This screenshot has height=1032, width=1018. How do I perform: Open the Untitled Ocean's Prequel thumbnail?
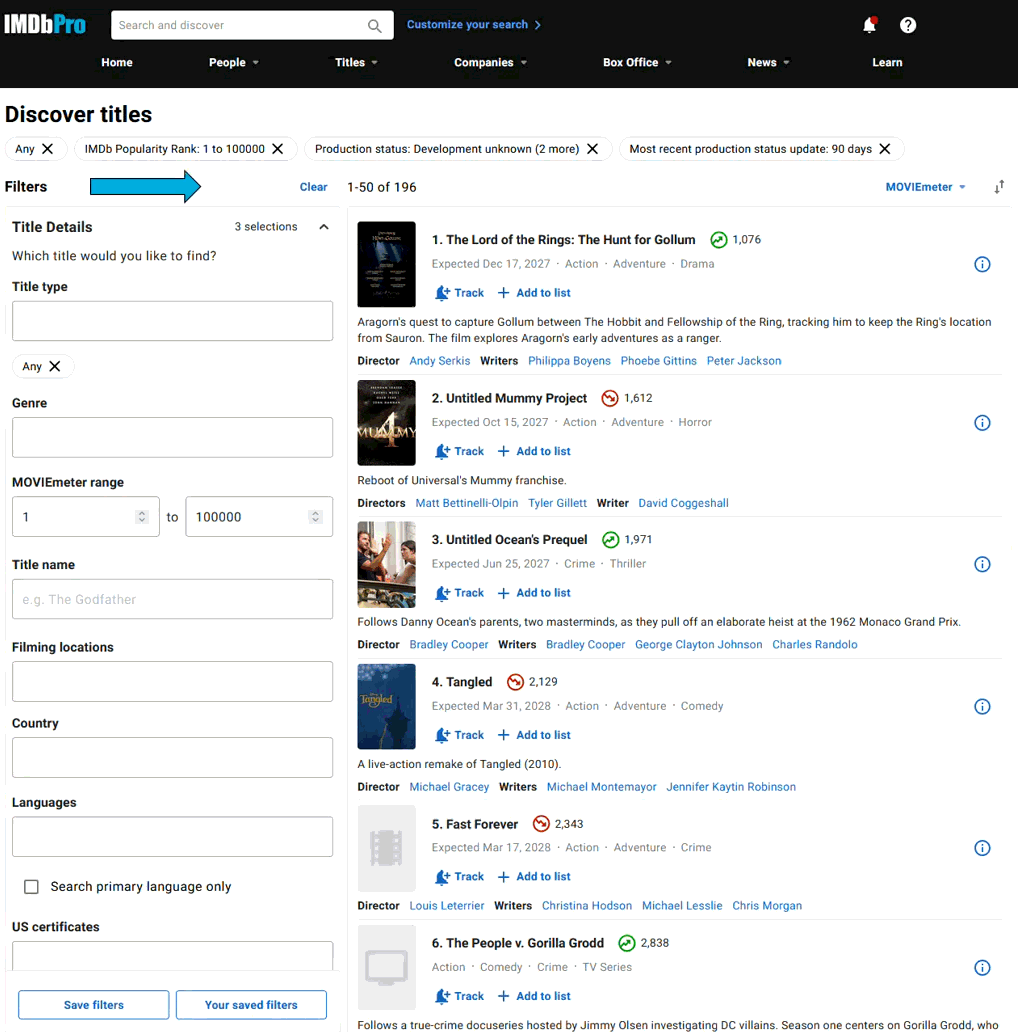(x=386, y=564)
